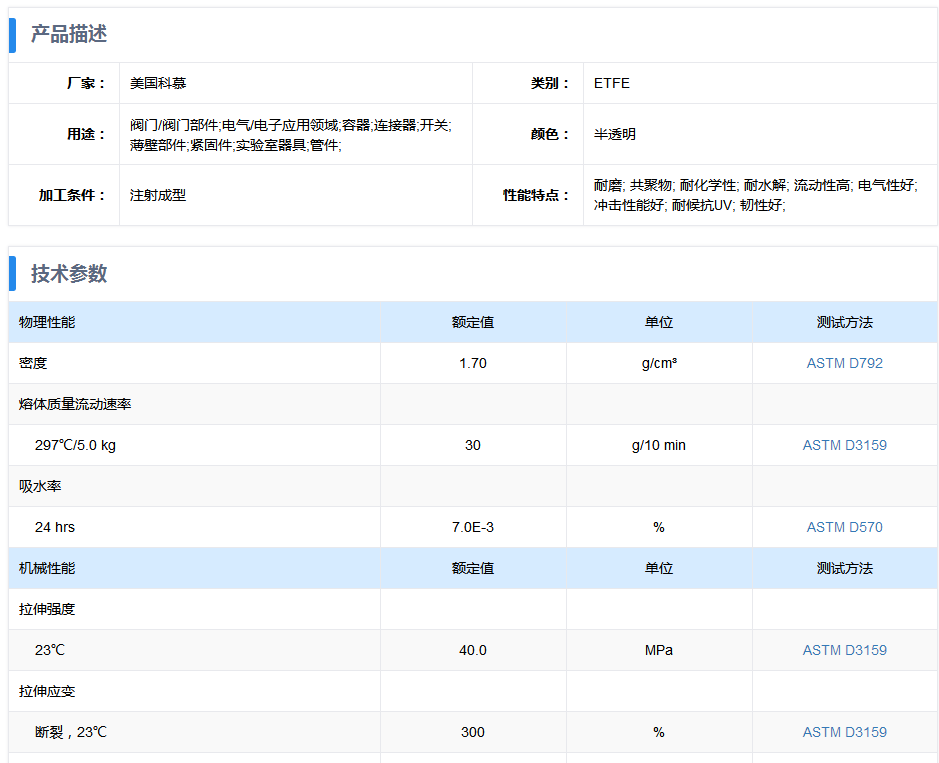Click the 注射成型 processing condition value
This screenshot has width=939, height=763.
click(x=158, y=195)
